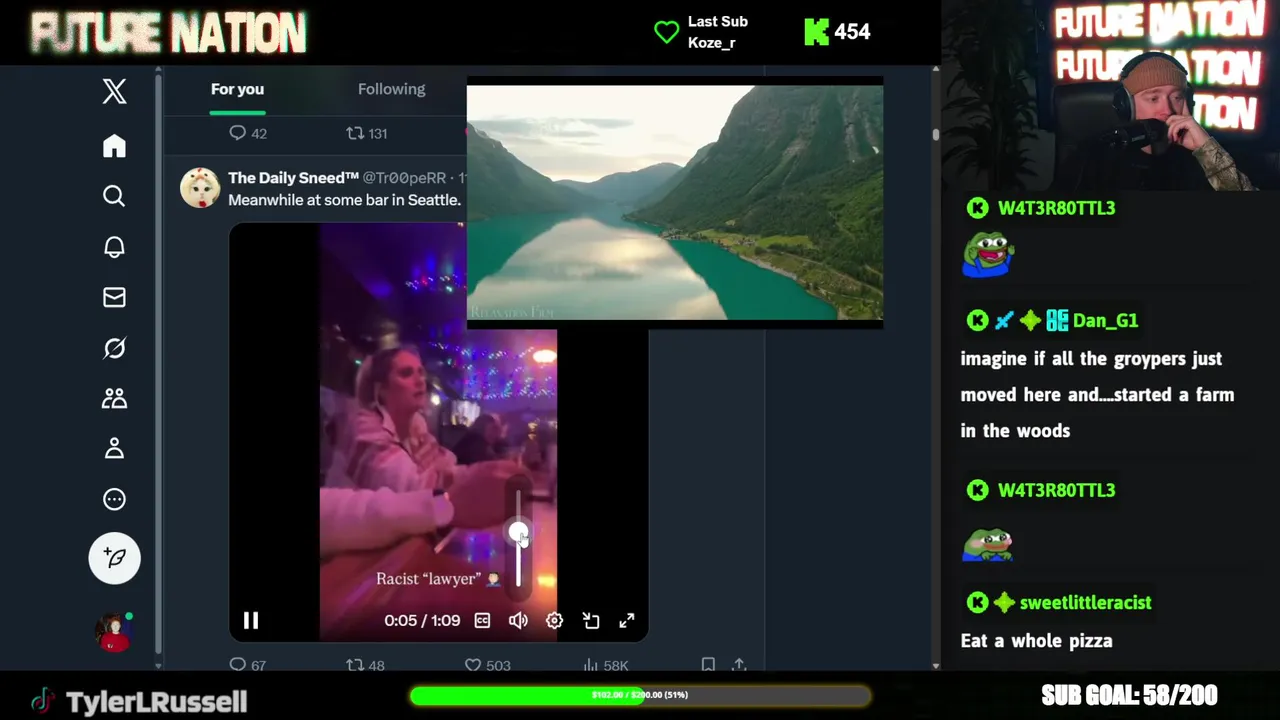Open the Profile icon in sidebar
Viewport: 1280px width, 720px height.
coord(114,448)
